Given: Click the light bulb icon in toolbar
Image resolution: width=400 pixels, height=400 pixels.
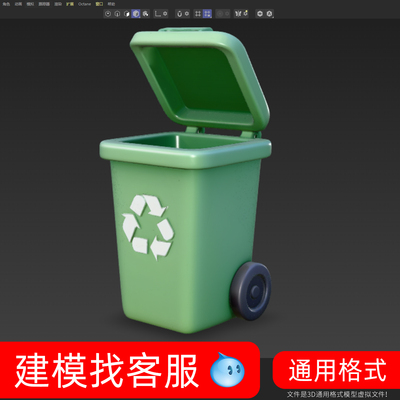Looking at the screenshot, I should [x=246, y=13].
